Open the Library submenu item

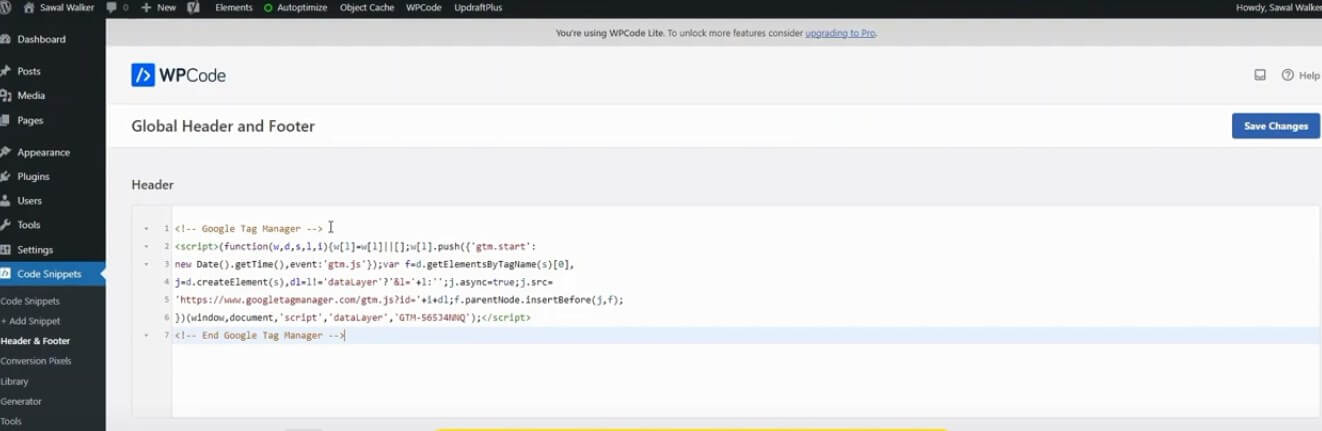14,381
